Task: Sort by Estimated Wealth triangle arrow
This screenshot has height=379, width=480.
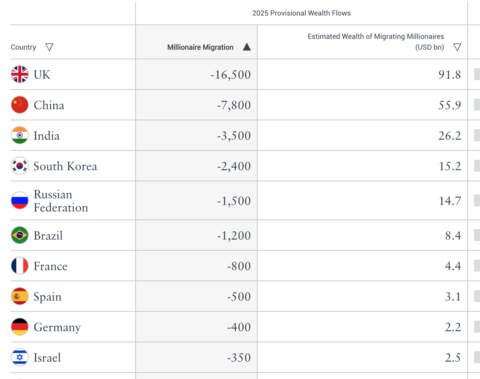Action: (457, 47)
